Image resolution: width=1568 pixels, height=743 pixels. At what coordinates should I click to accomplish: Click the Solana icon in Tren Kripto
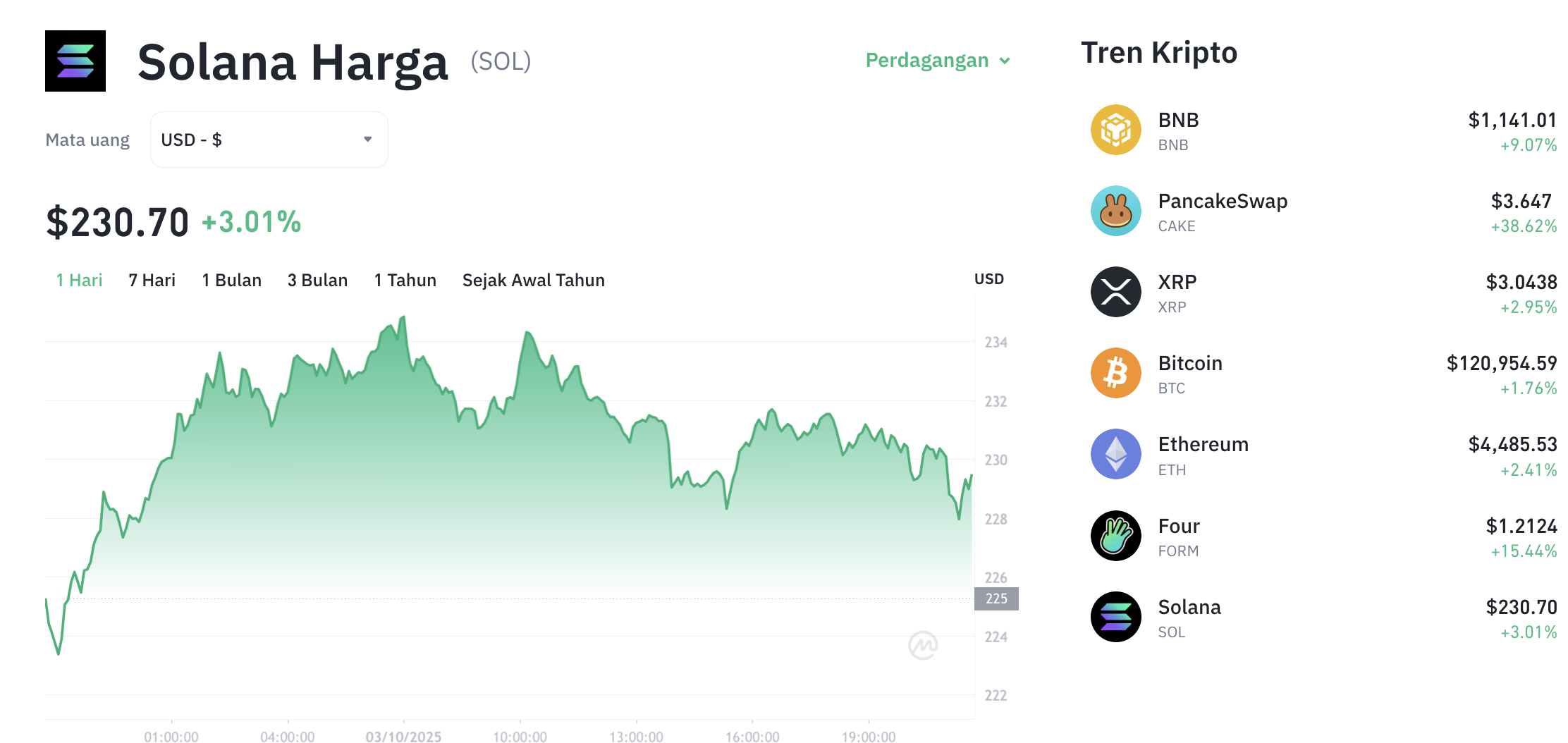[1115, 617]
